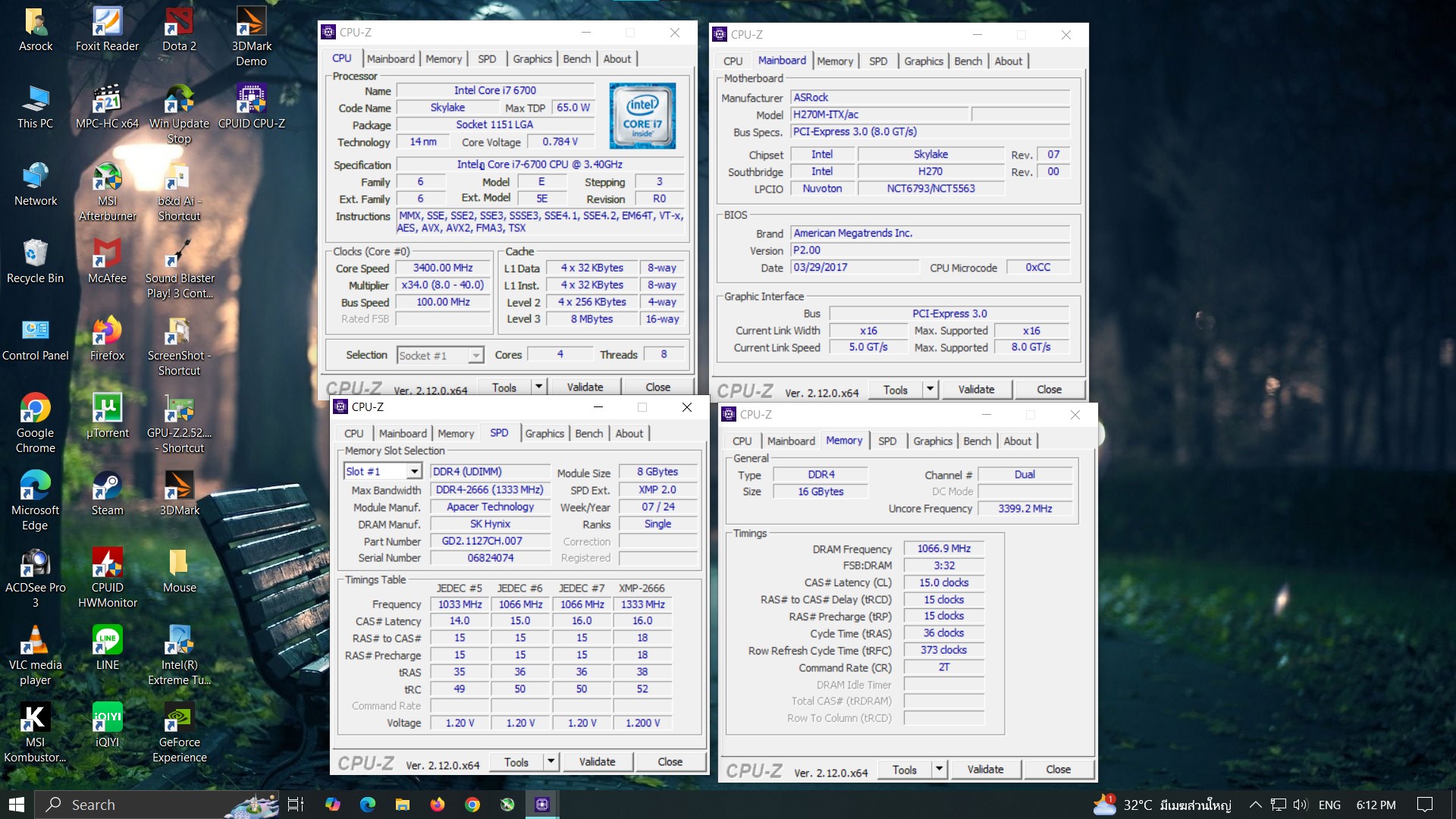Open ACDSee Pro 3 icon

(x=36, y=579)
